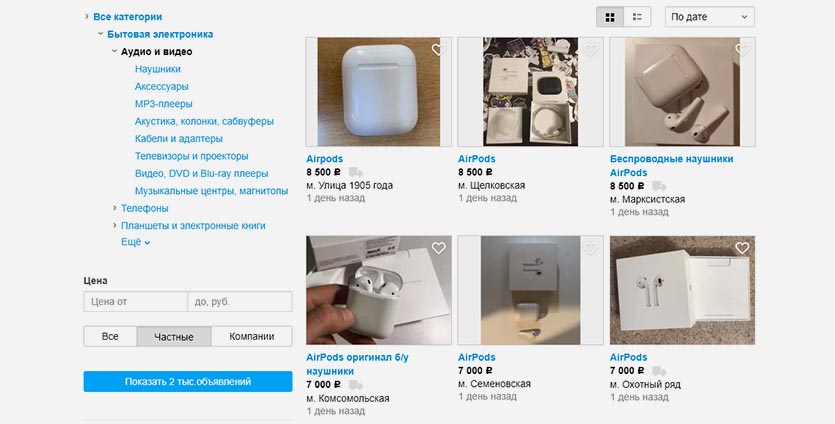Select Частные seller filter
This screenshot has width=835, height=424.
(x=174, y=337)
